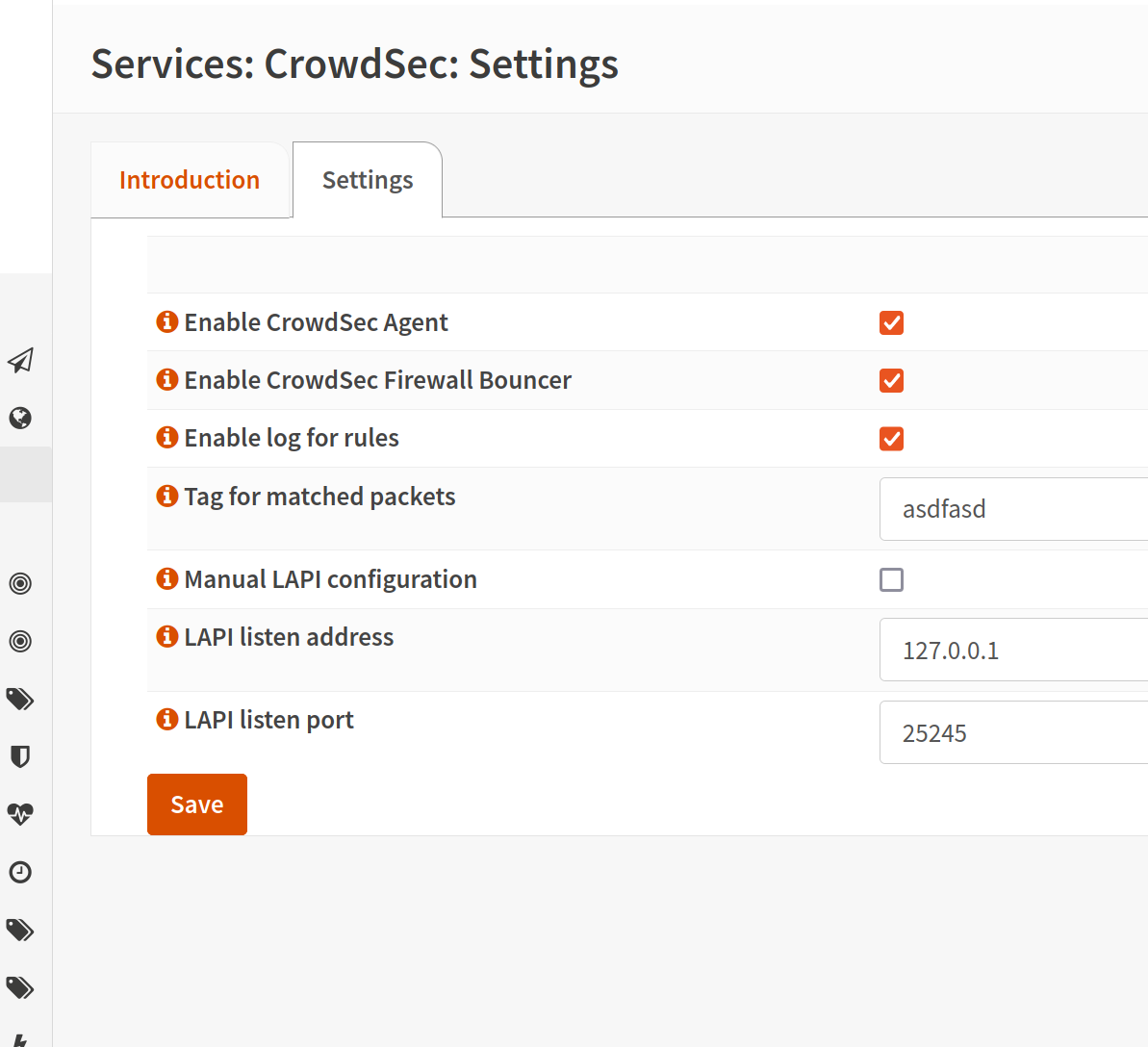Click the globe icon in sidebar
This screenshot has height=1047, width=1148.
(x=20, y=418)
